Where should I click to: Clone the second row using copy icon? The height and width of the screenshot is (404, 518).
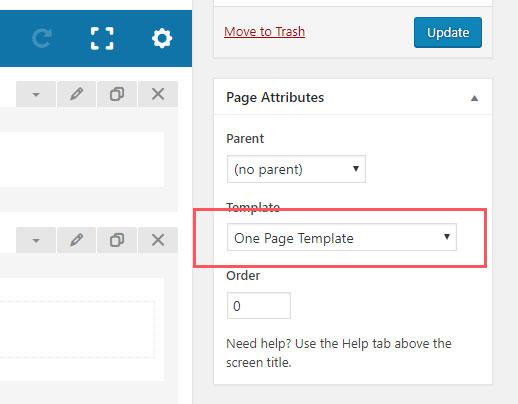pyautogui.click(x=117, y=240)
